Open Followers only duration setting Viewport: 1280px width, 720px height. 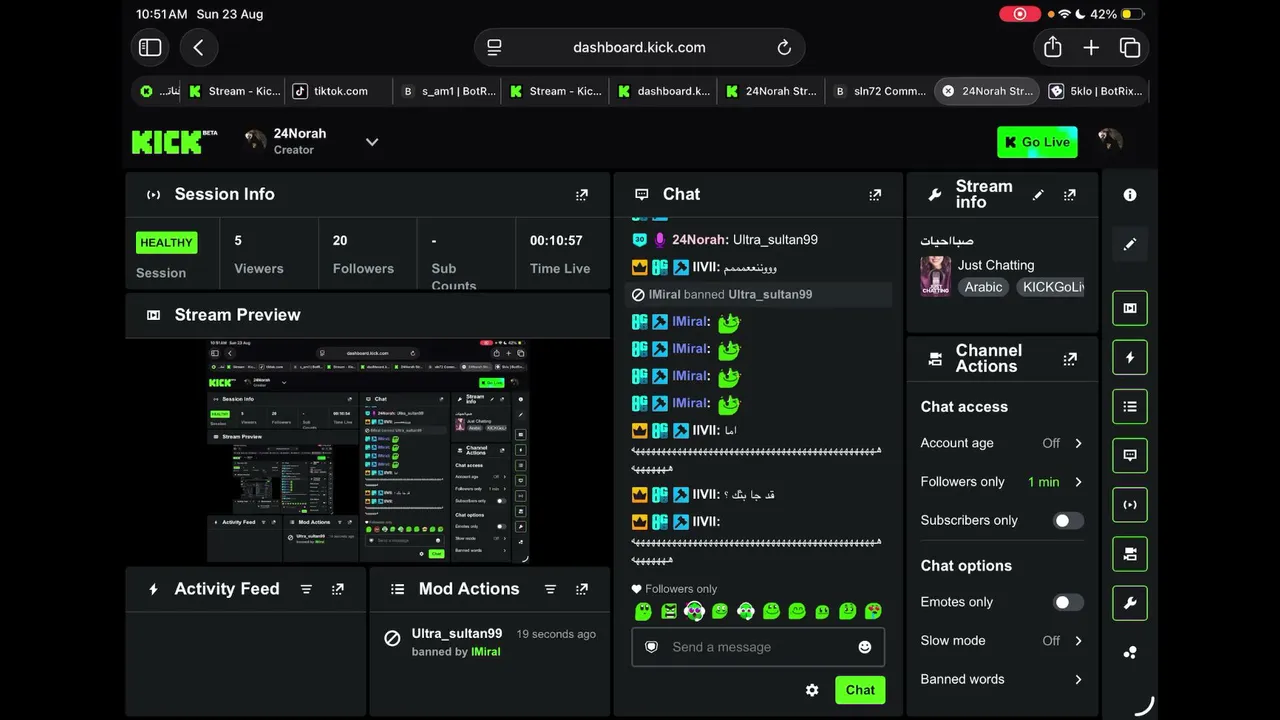[x=1002, y=482]
